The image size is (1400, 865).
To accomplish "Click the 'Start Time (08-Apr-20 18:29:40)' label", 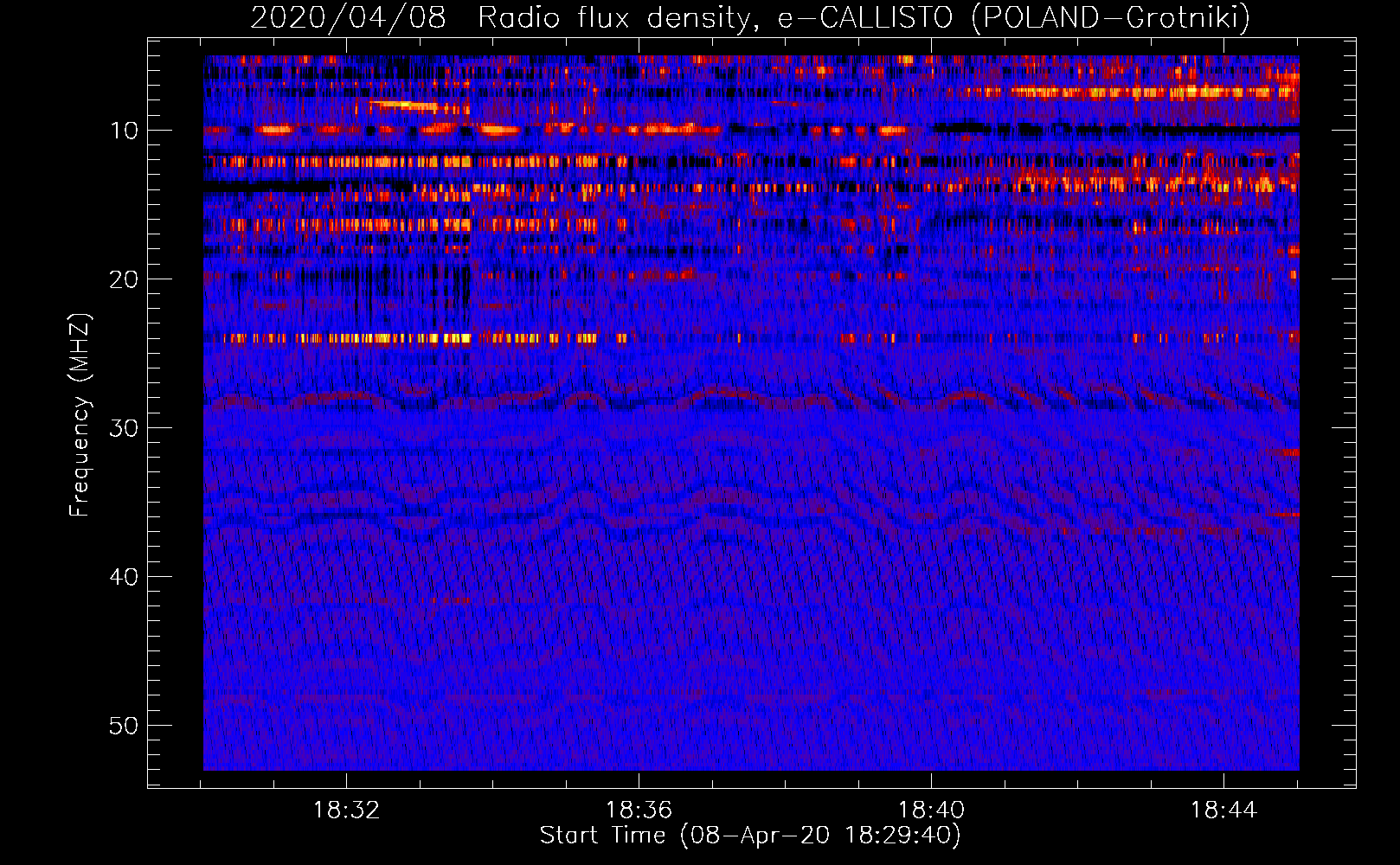I will pos(750,835).
